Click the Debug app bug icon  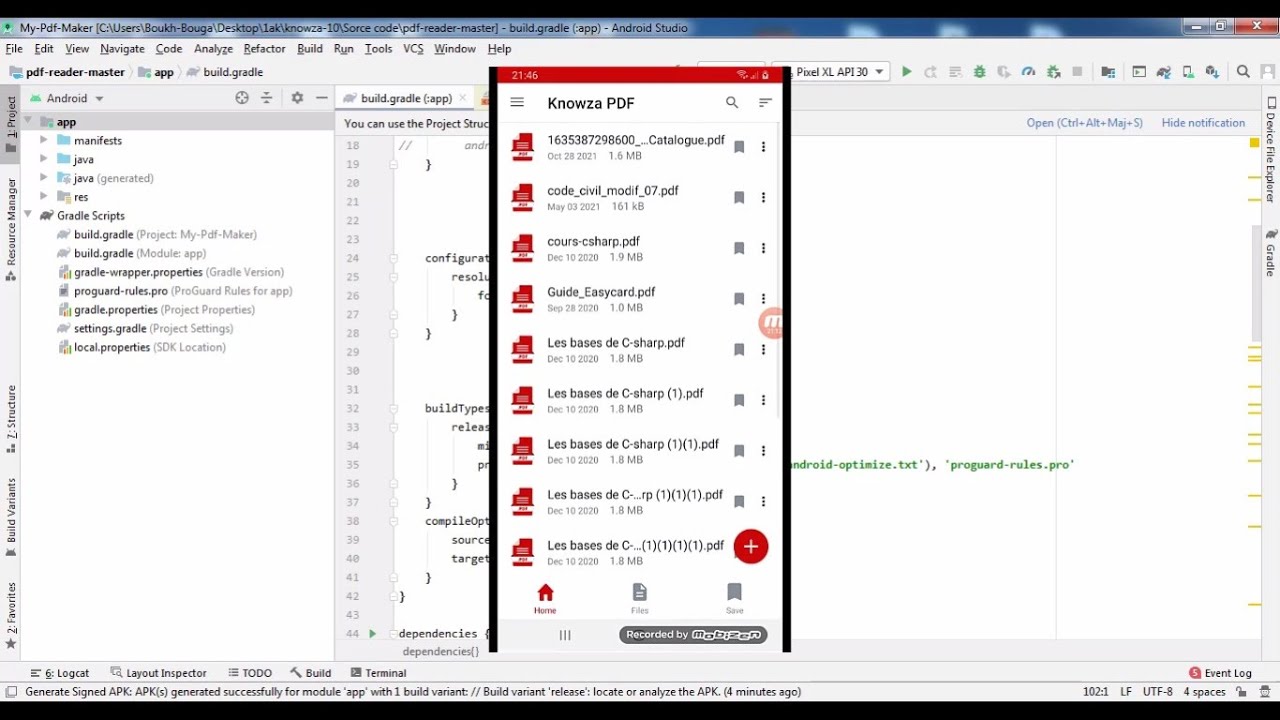tap(979, 72)
